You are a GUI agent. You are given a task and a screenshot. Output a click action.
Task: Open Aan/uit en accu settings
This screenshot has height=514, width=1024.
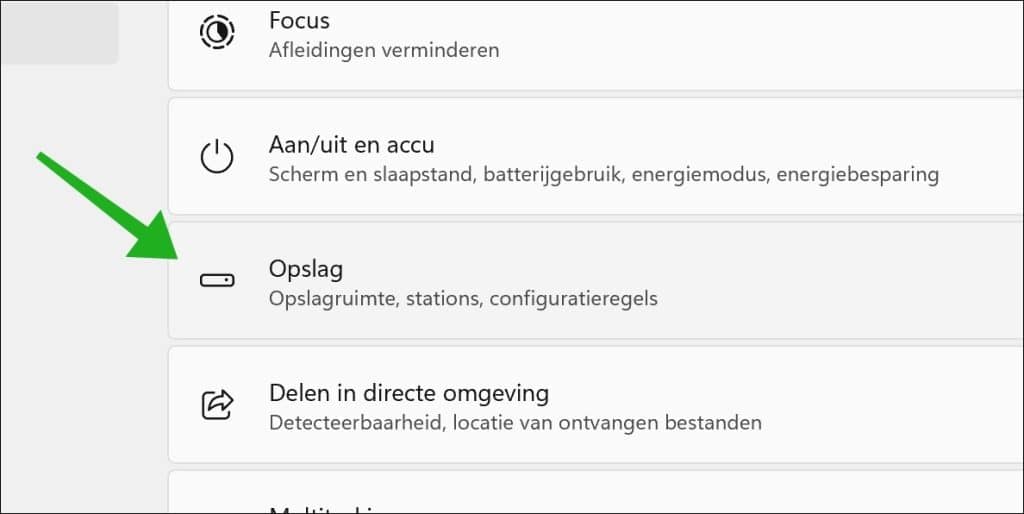(x=351, y=145)
